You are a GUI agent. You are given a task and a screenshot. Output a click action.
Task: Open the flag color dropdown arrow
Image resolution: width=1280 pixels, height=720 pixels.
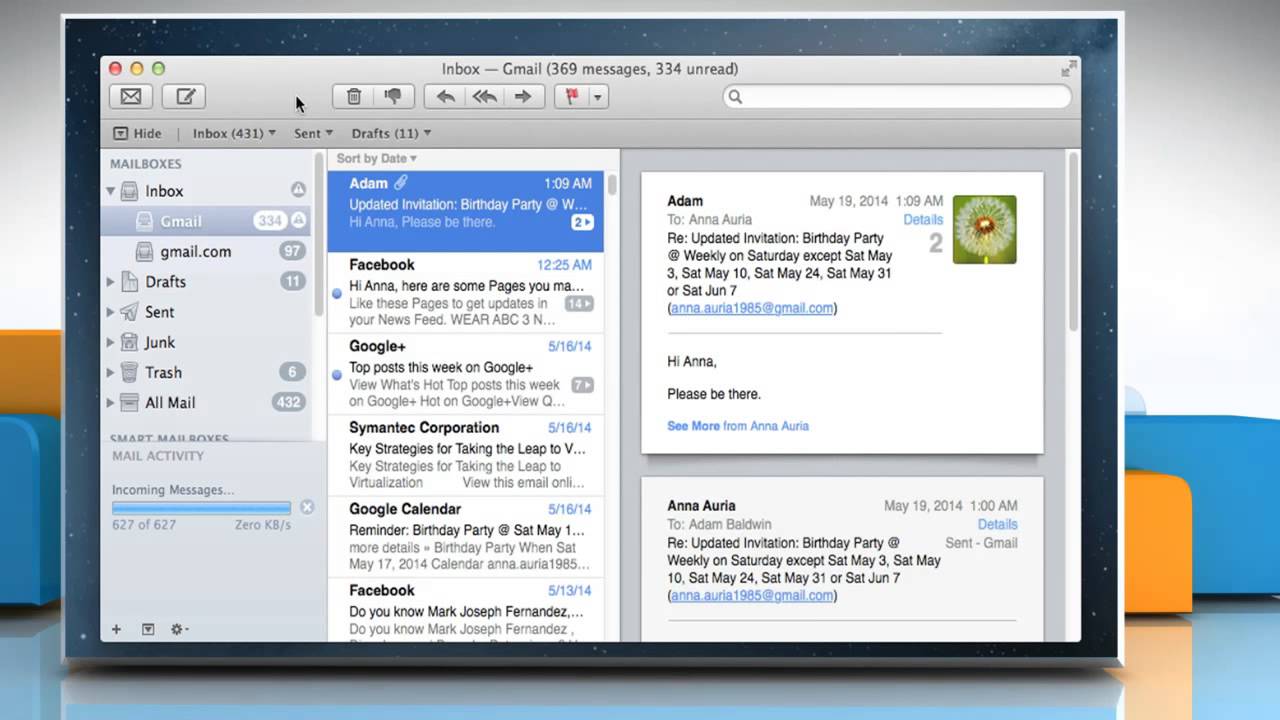[598, 97]
